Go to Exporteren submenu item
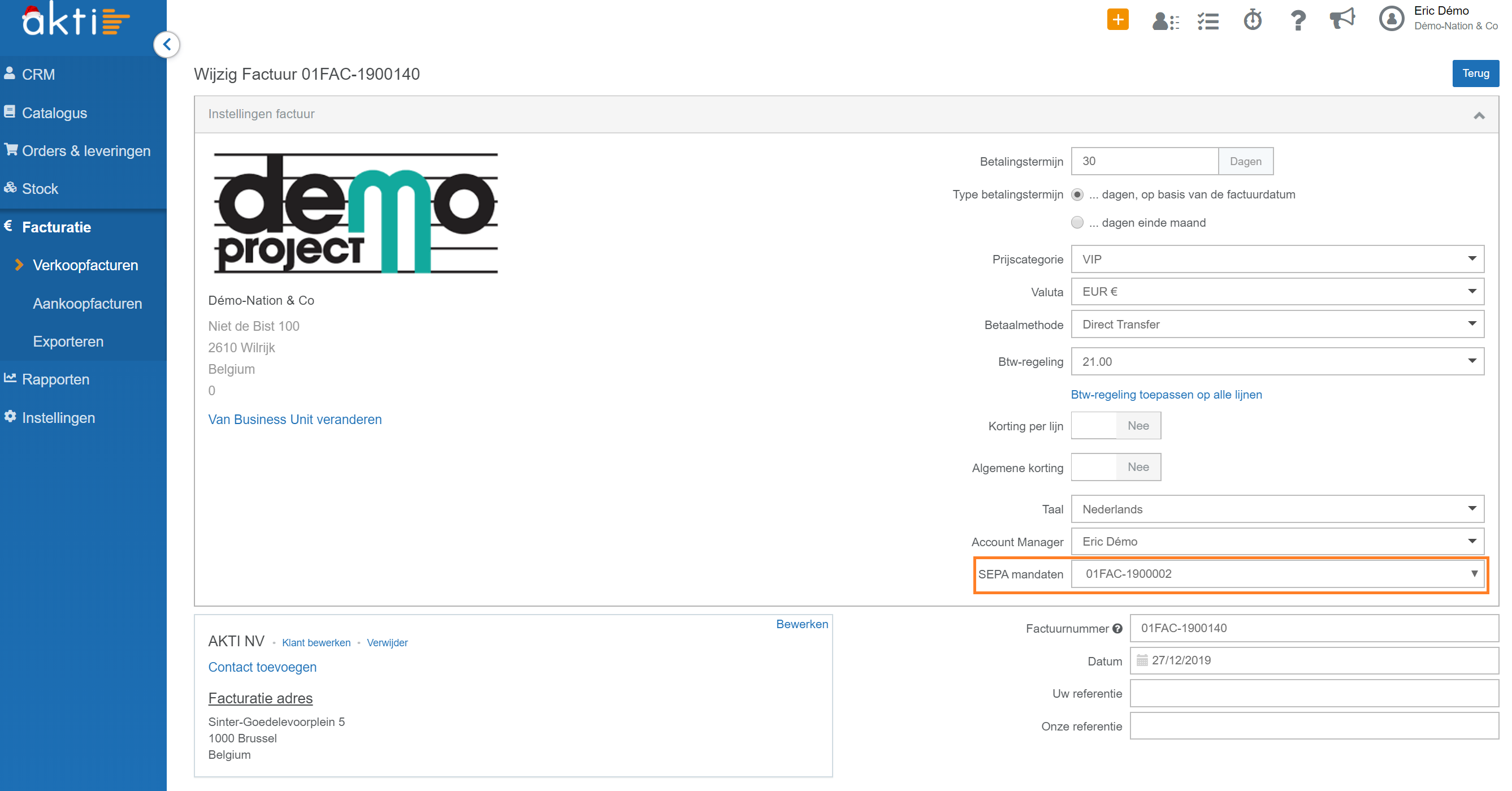1512x791 pixels. (68, 341)
